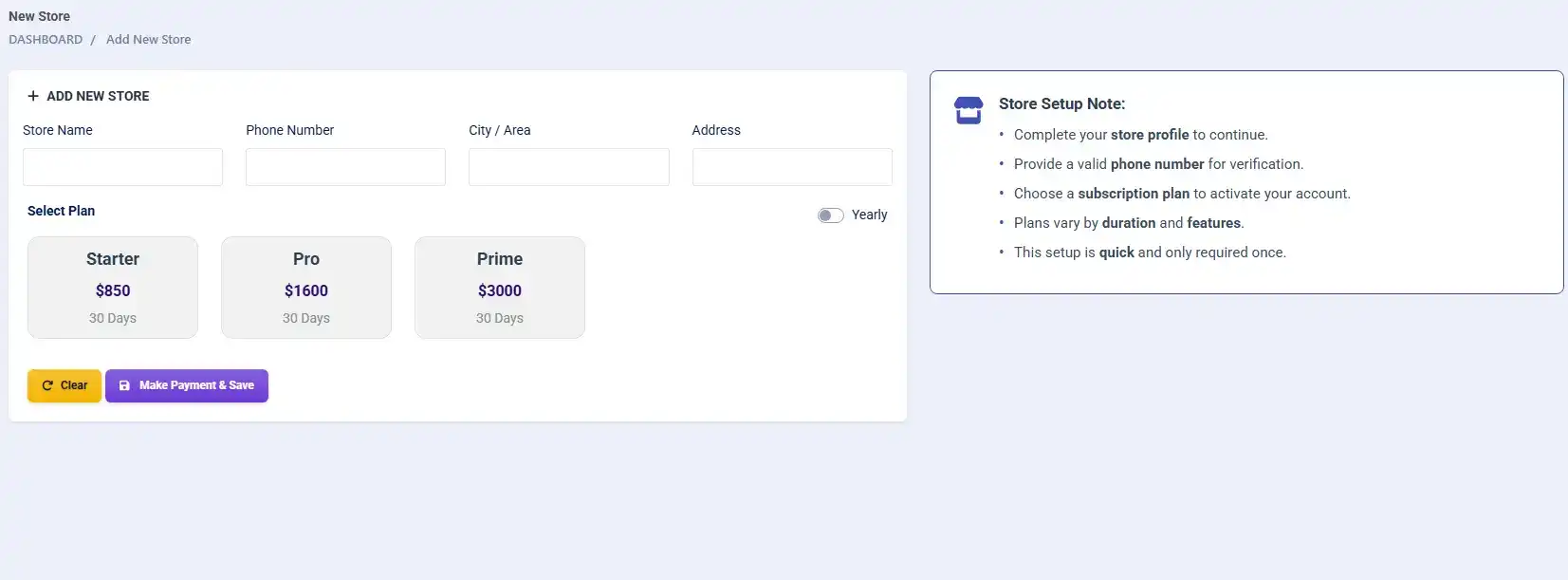The height and width of the screenshot is (580, 1568).
Task: Click the storefront icon in Store Setup Note
Action: (968, 110)
